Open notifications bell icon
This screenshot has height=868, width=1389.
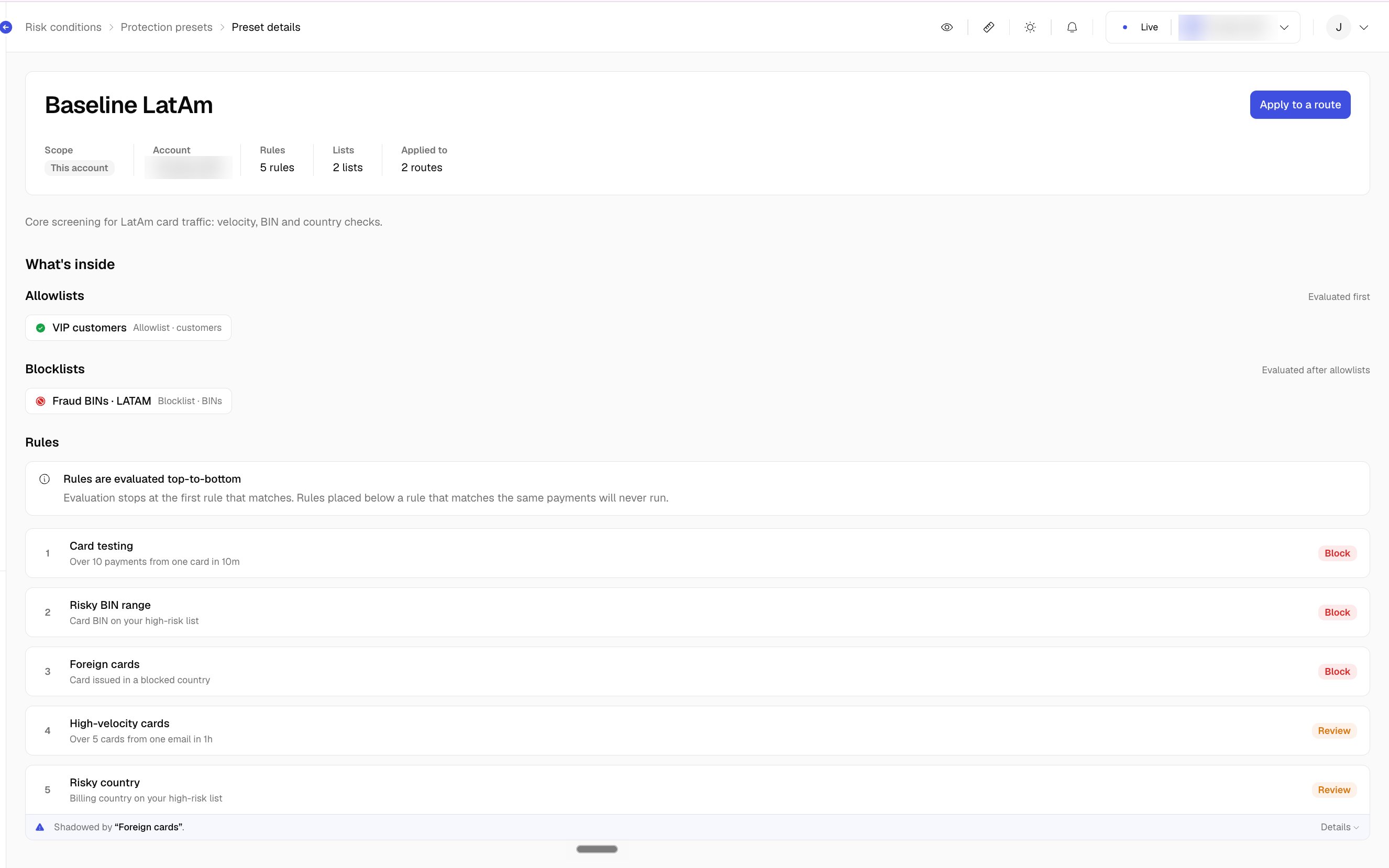coord(1072,27)
